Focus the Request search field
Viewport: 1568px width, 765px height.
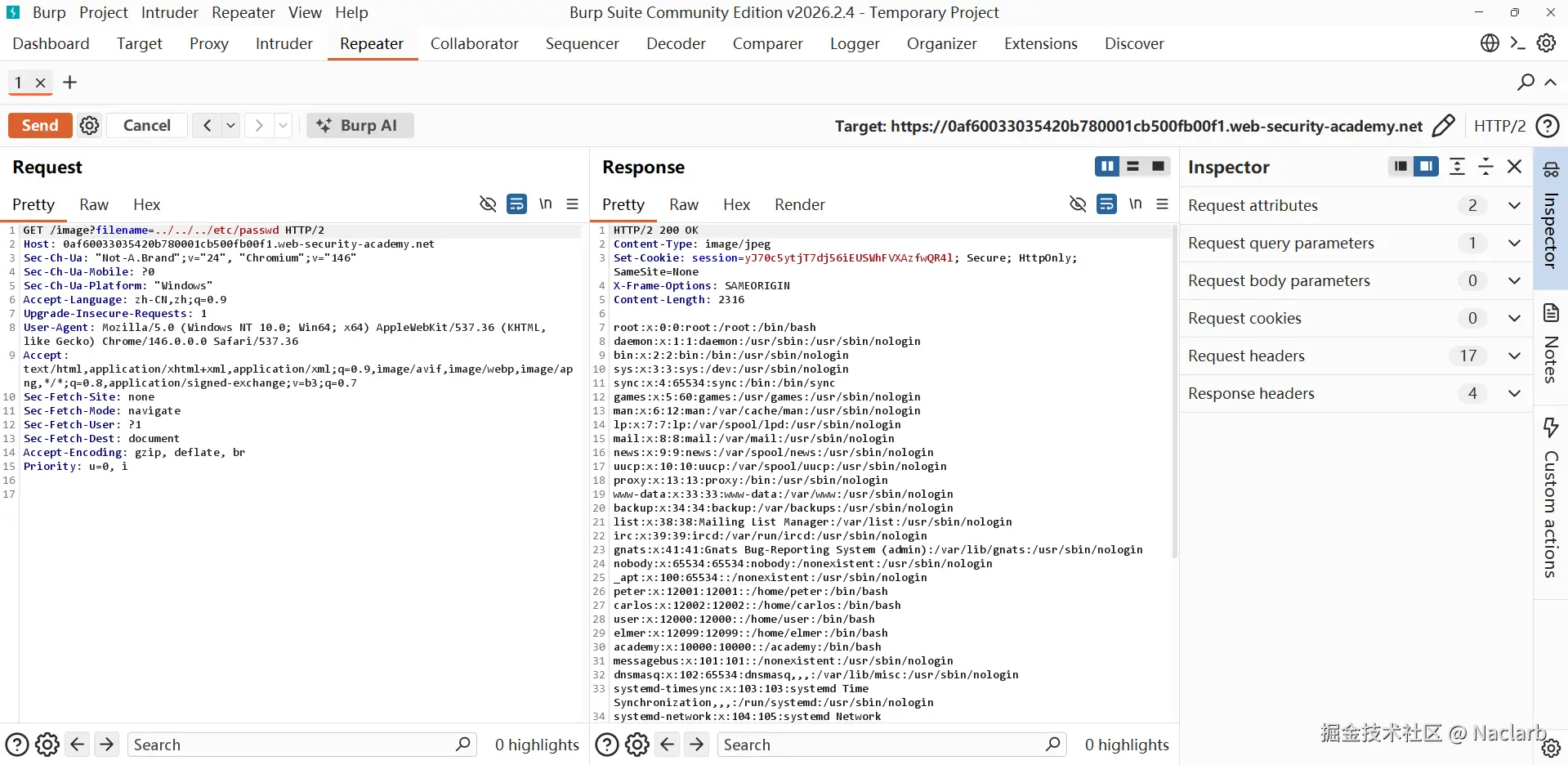coord(302,745)
